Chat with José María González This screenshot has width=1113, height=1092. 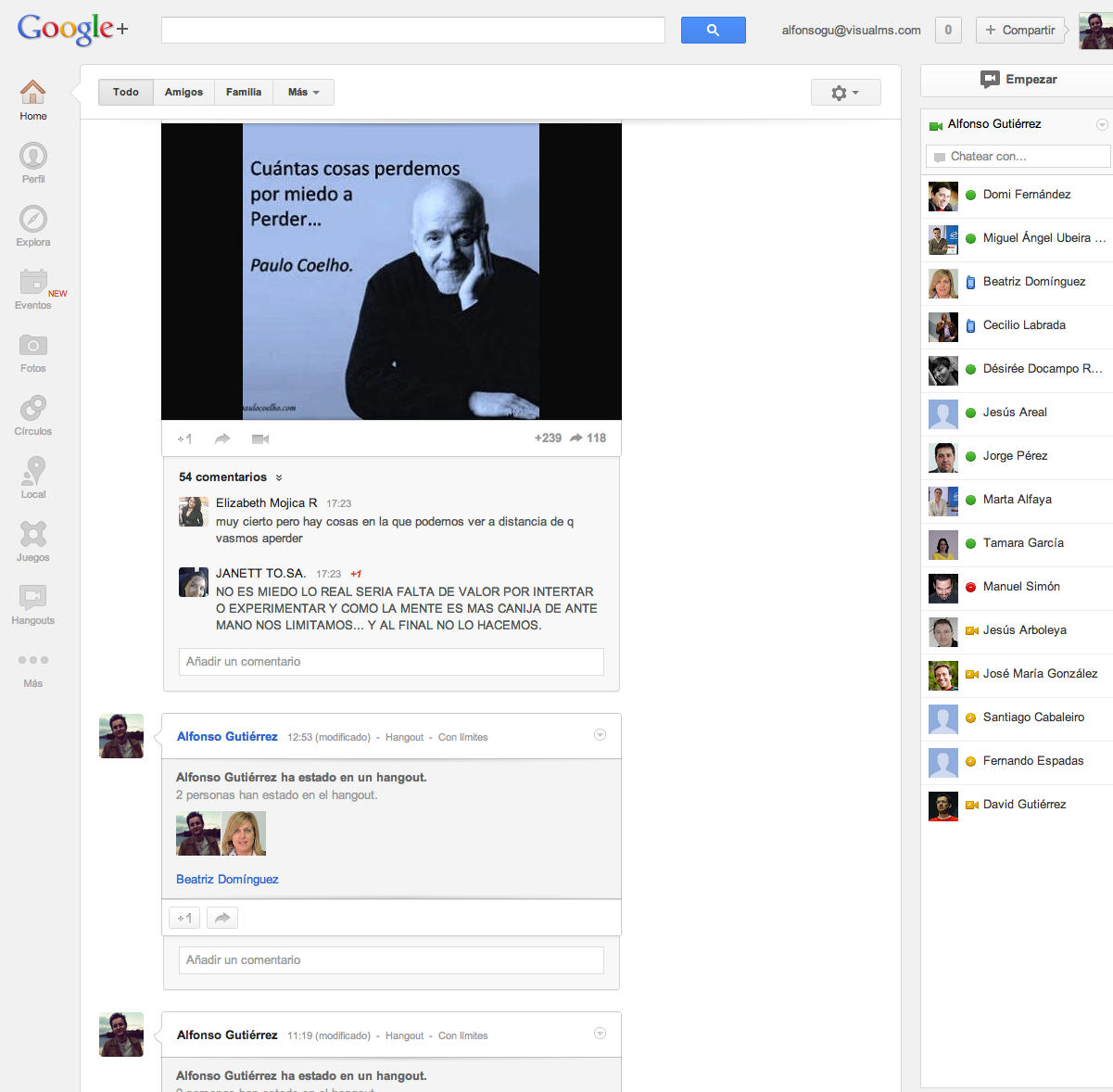pyautogui.click(x=1017, y=674)
